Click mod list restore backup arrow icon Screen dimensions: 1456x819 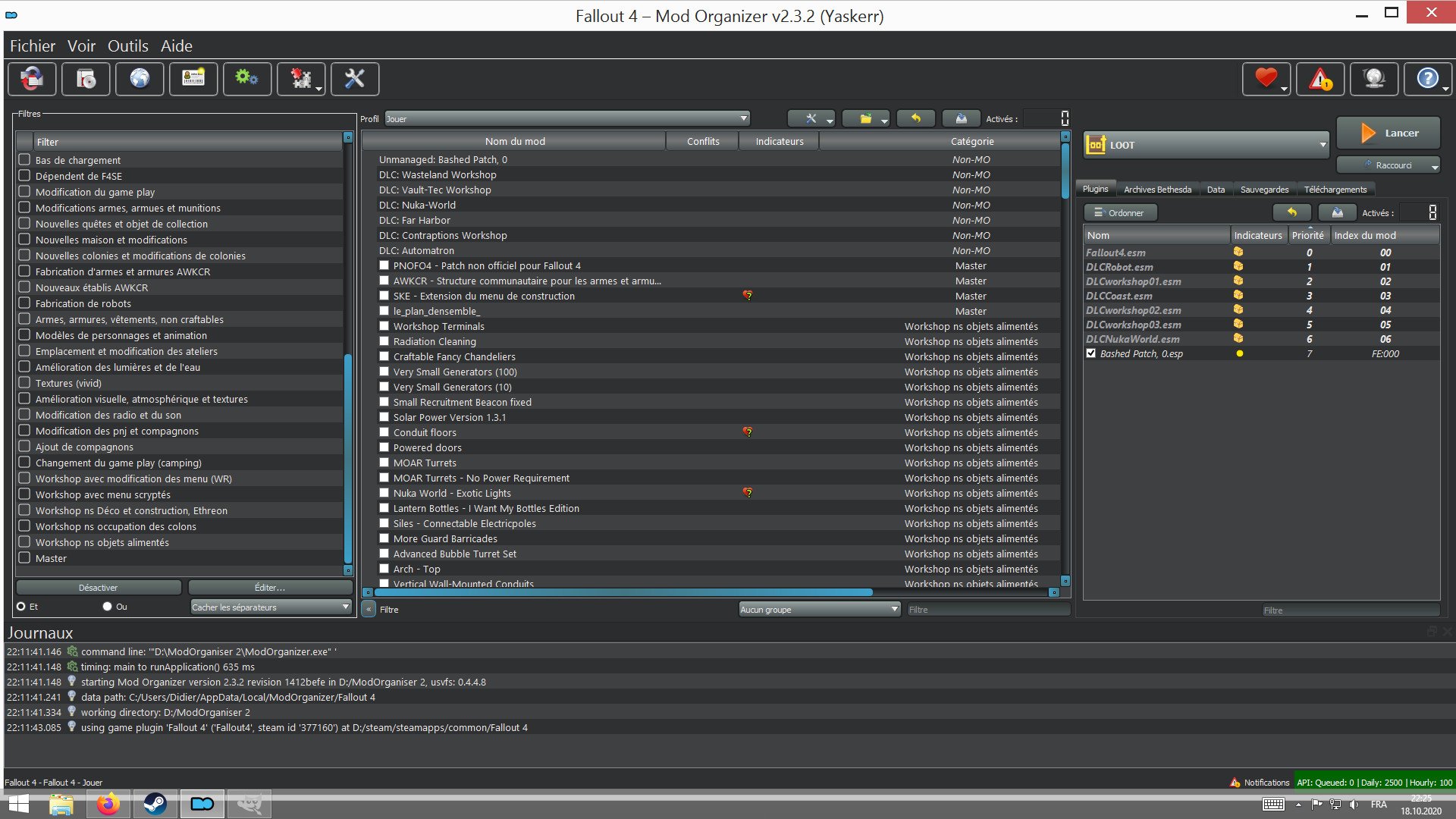(x=915, y=118)
